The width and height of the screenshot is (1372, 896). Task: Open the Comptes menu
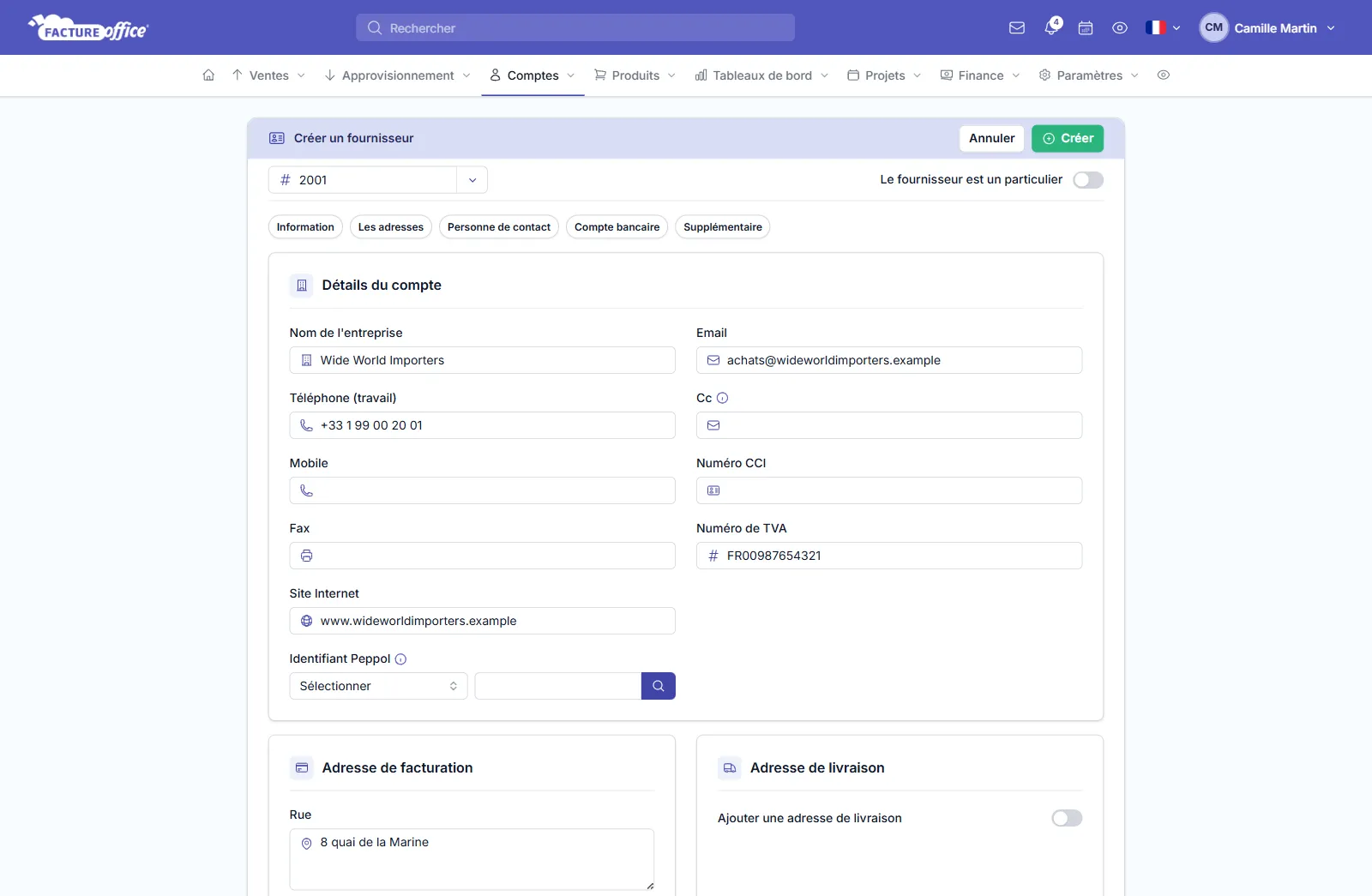[533, 75]
